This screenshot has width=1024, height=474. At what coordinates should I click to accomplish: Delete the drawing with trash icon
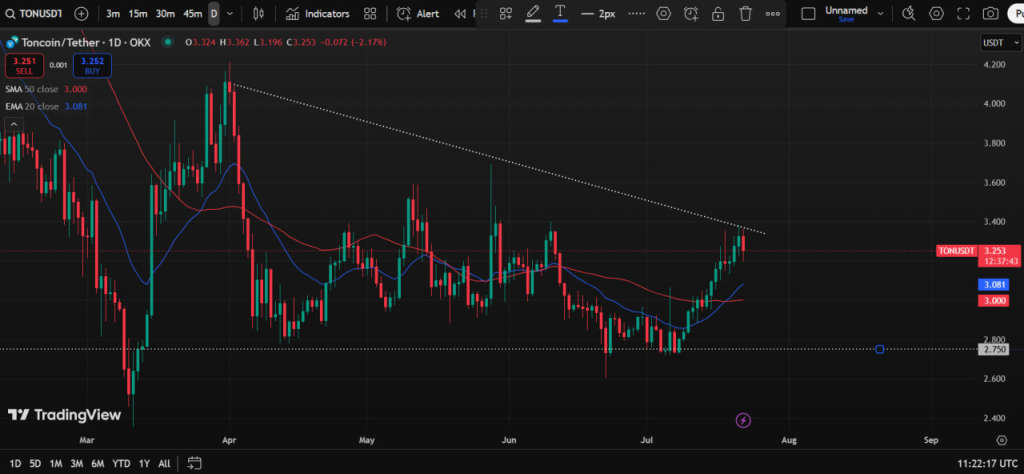pos(745,13)
